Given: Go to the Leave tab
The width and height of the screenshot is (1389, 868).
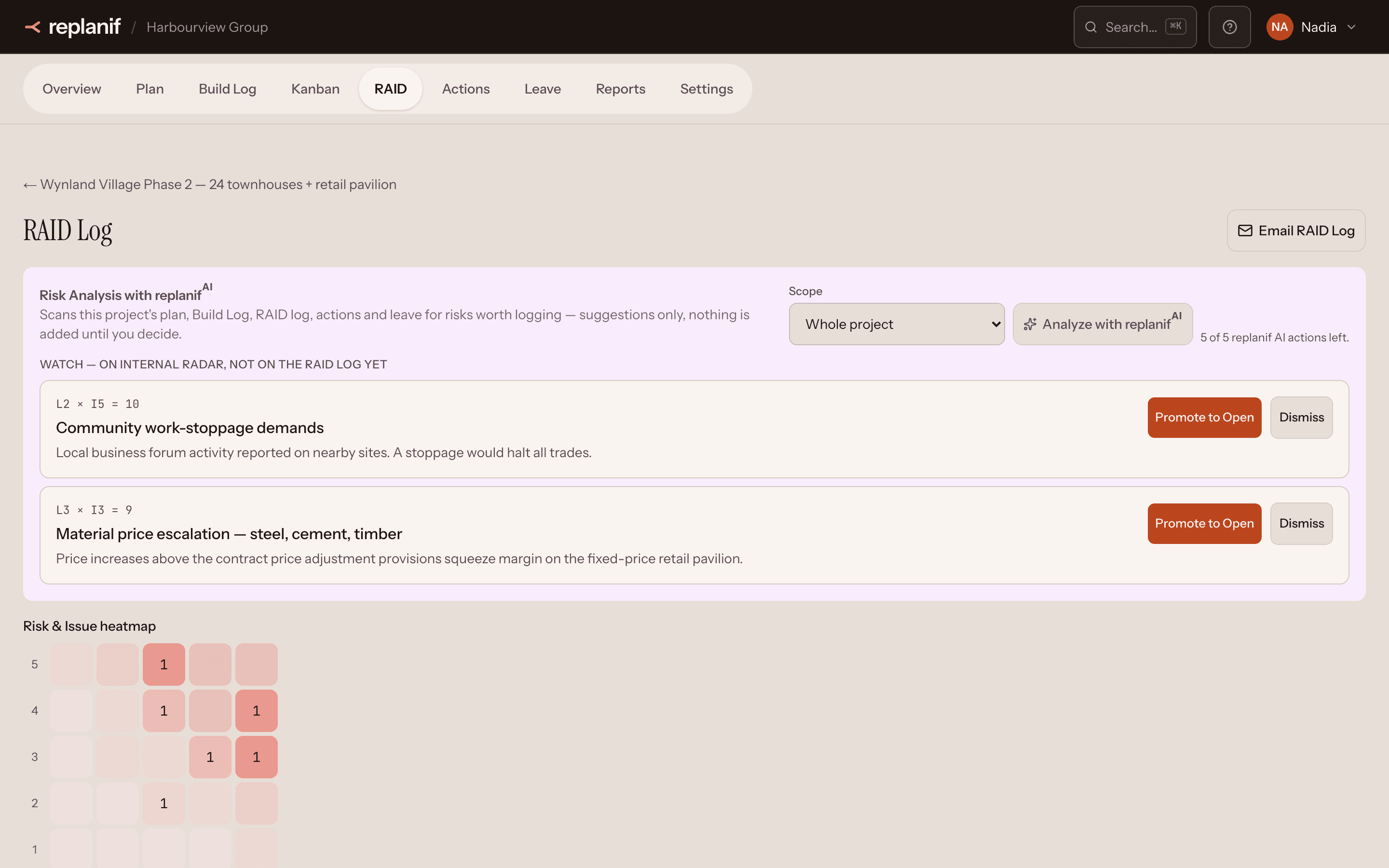Looking at the screenshot, I should (x=543, y=89).
